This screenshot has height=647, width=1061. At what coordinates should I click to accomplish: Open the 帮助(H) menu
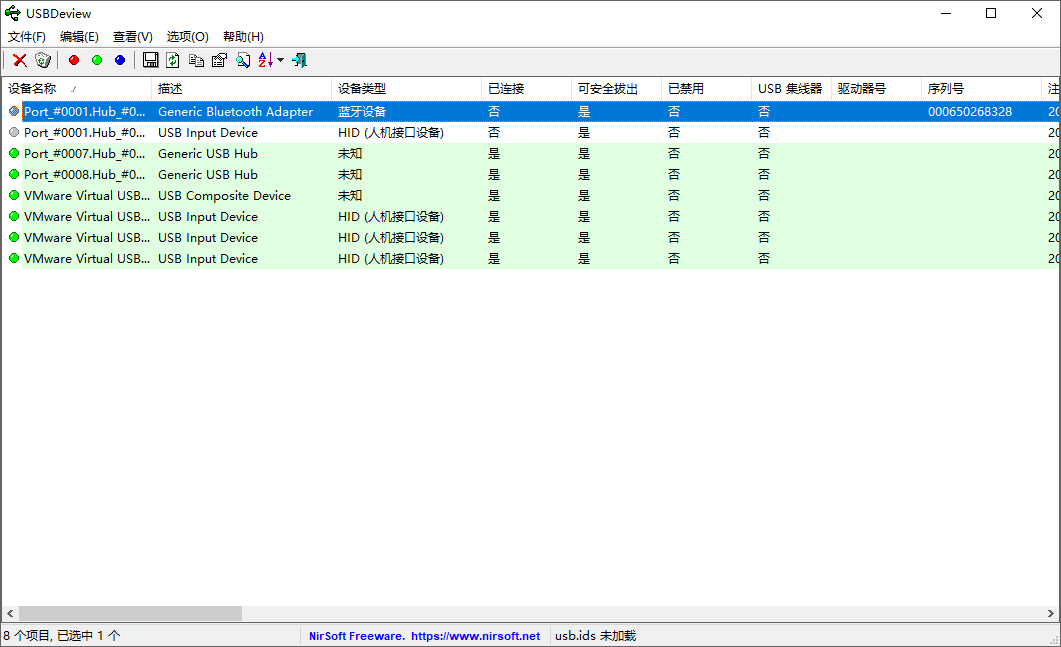tap(243, 37)
